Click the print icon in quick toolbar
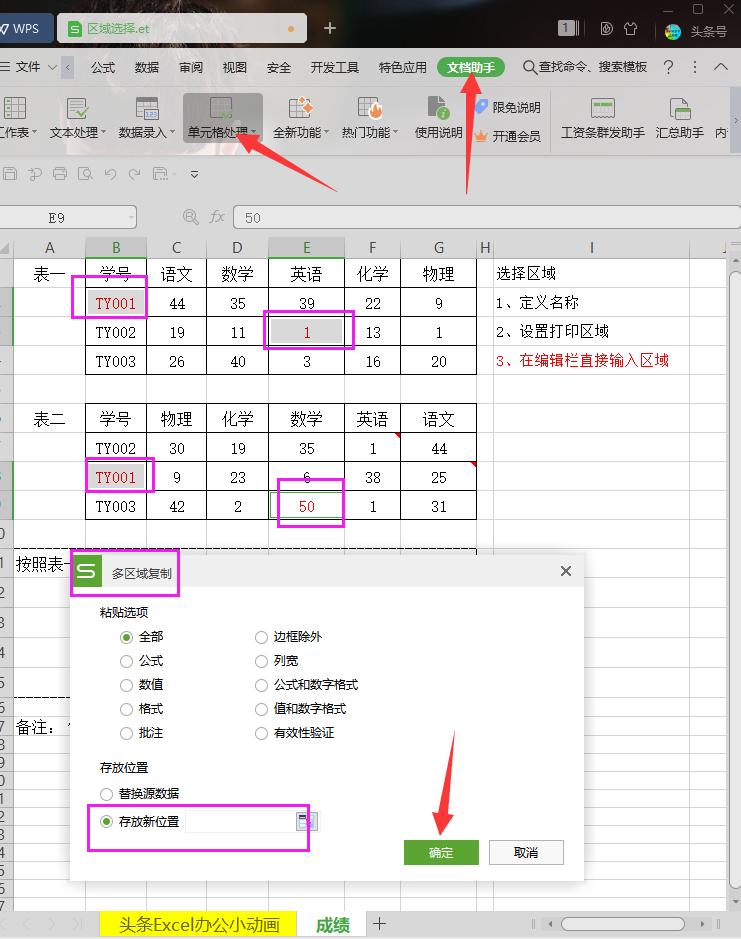Screen dimensions: 741x939 [x=60, y=174]
